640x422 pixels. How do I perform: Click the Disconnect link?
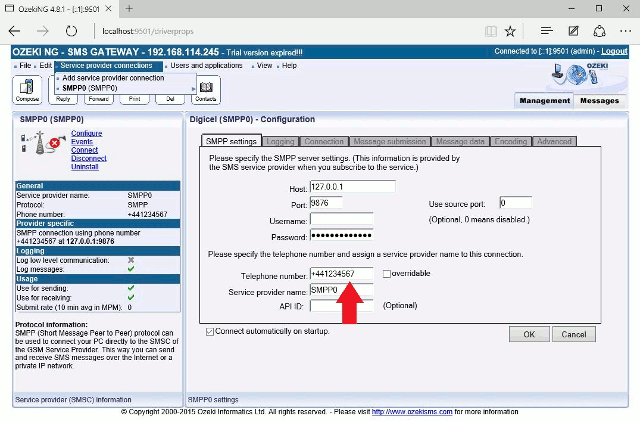click(89, 158)
